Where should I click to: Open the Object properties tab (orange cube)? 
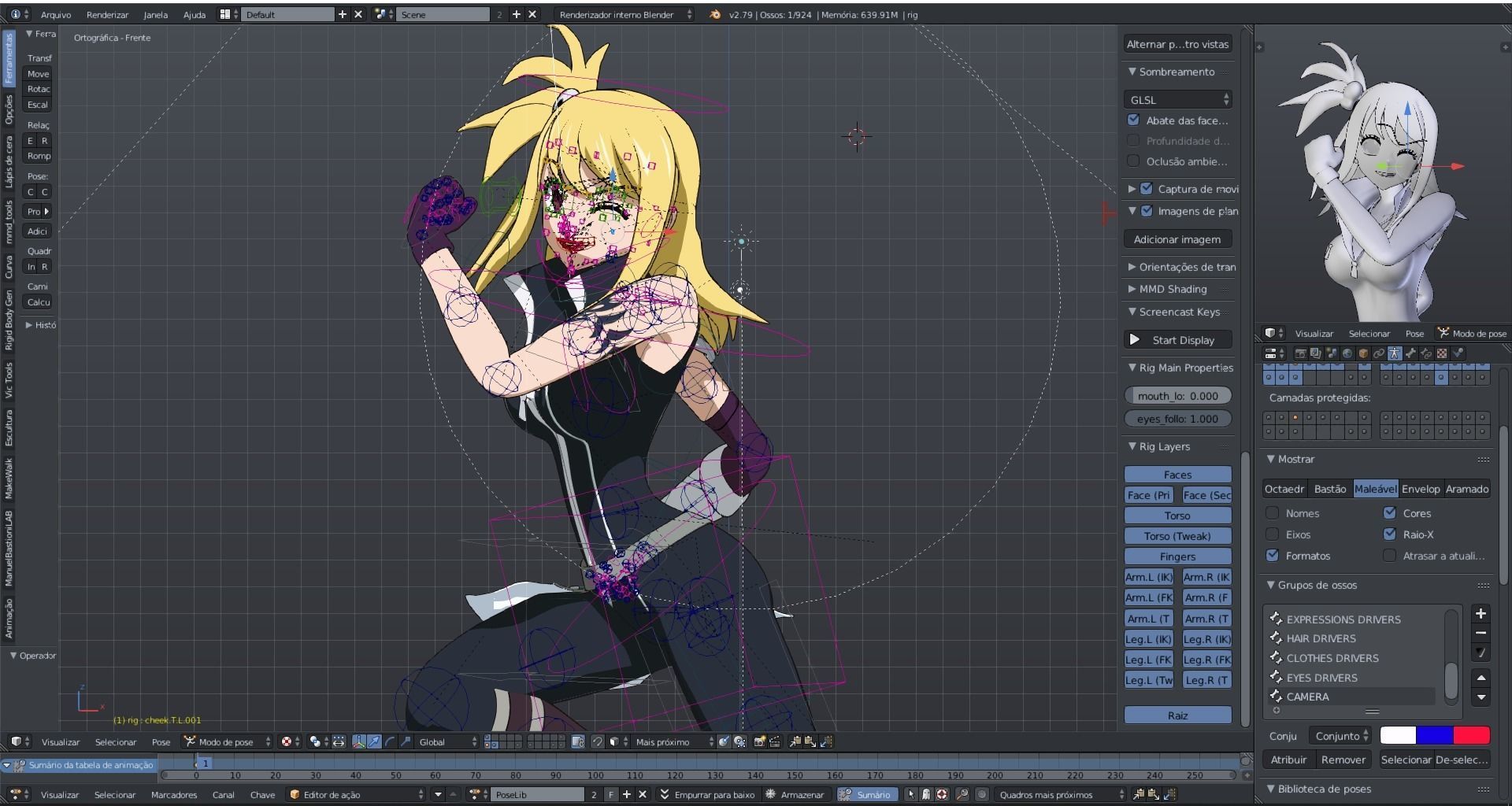coord(1363,353)
